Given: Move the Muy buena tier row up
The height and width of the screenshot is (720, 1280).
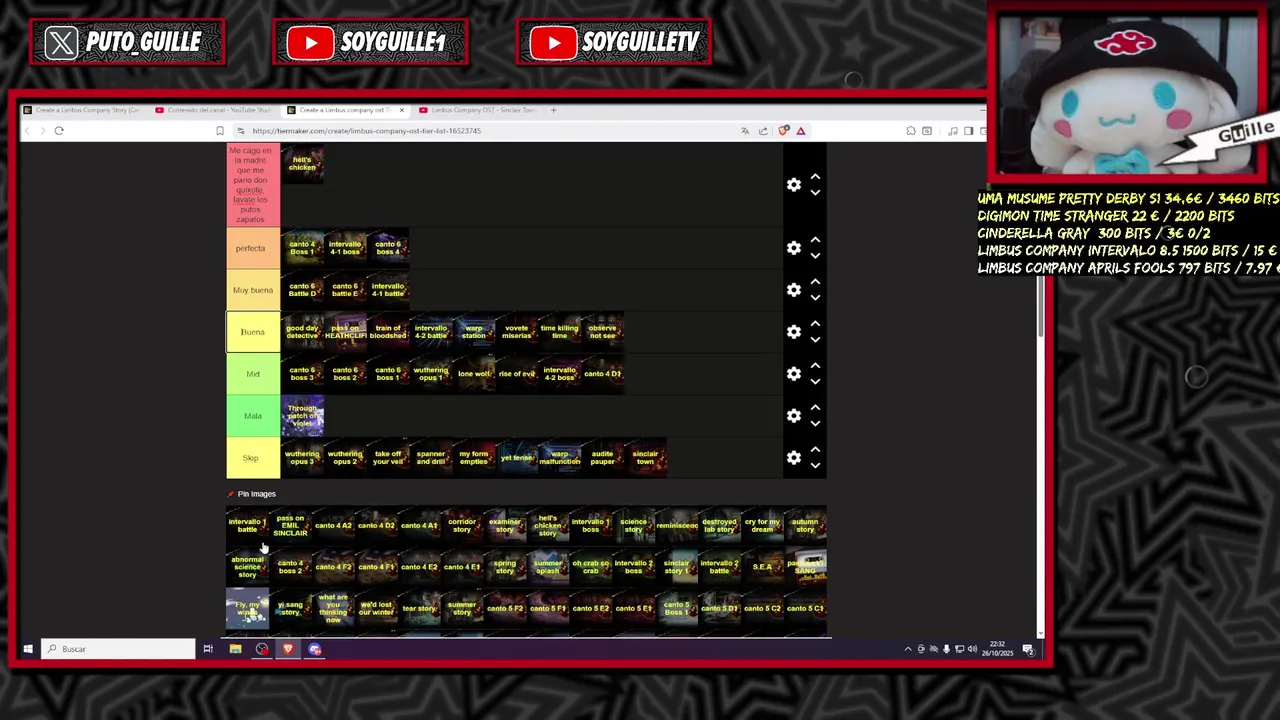Looking at the screenshot, I should click(x=815, y=282).
